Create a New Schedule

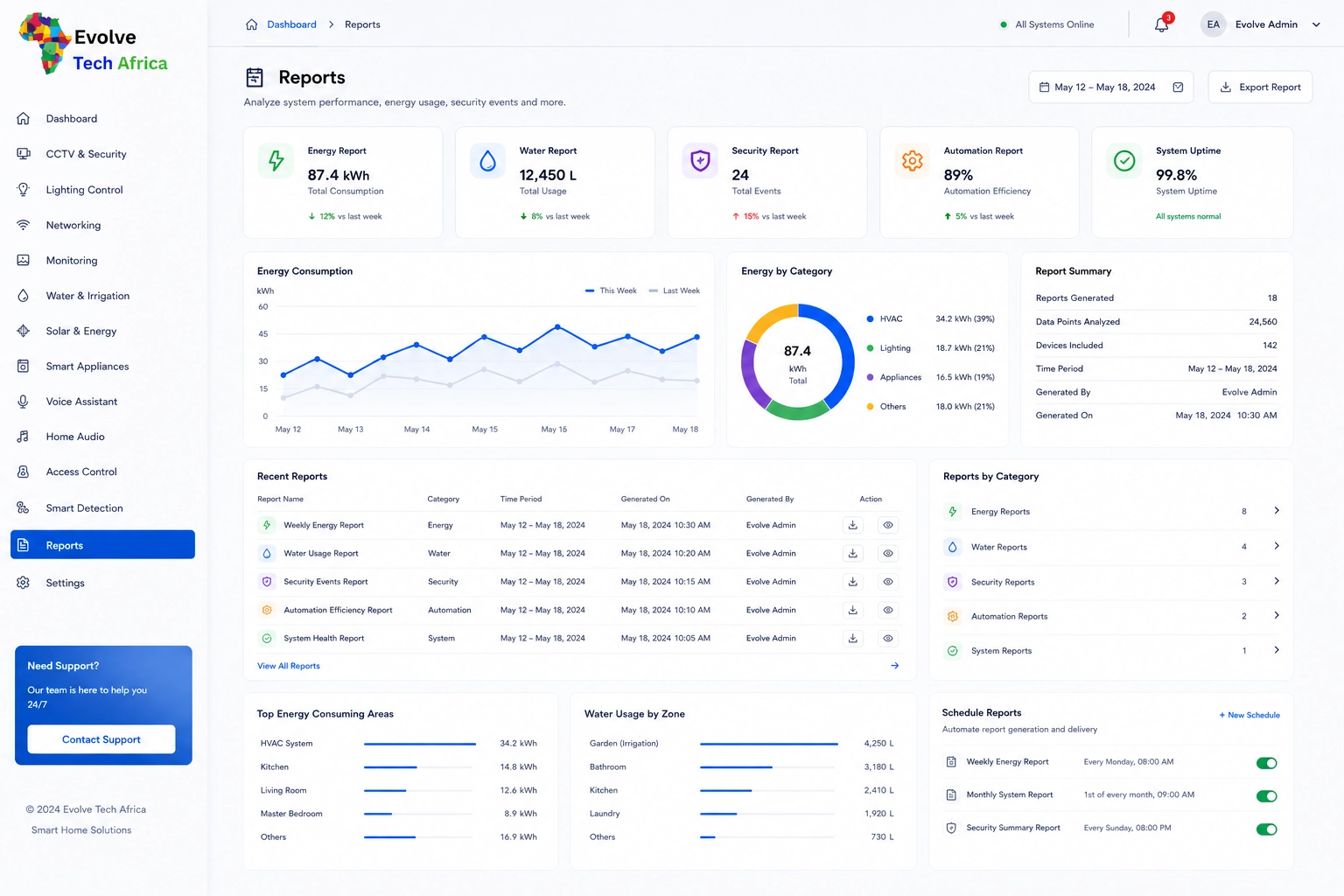pyautogui.click(x=1249, y=715)
